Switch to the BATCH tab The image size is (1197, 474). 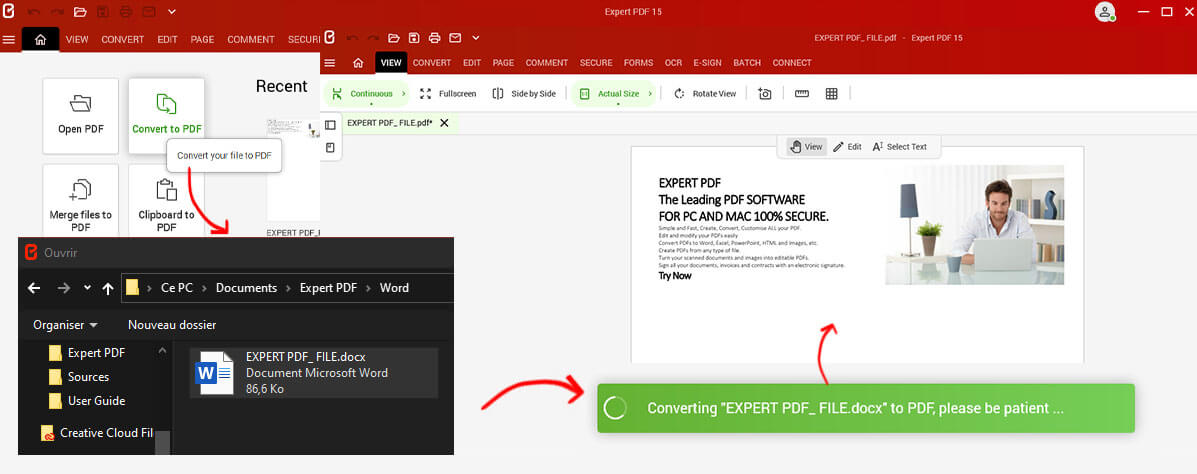747,63
